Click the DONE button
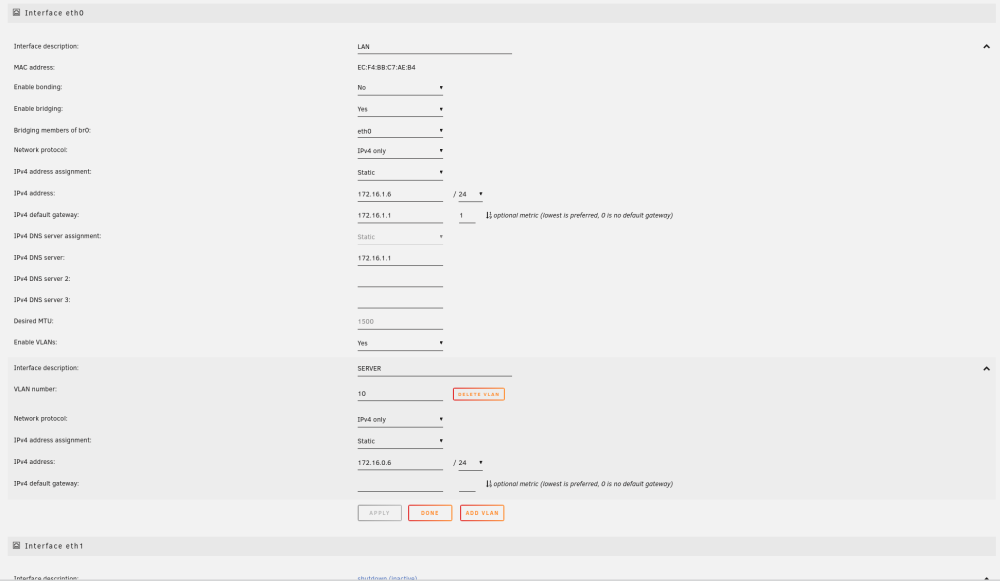 click(x=430, y=513)
